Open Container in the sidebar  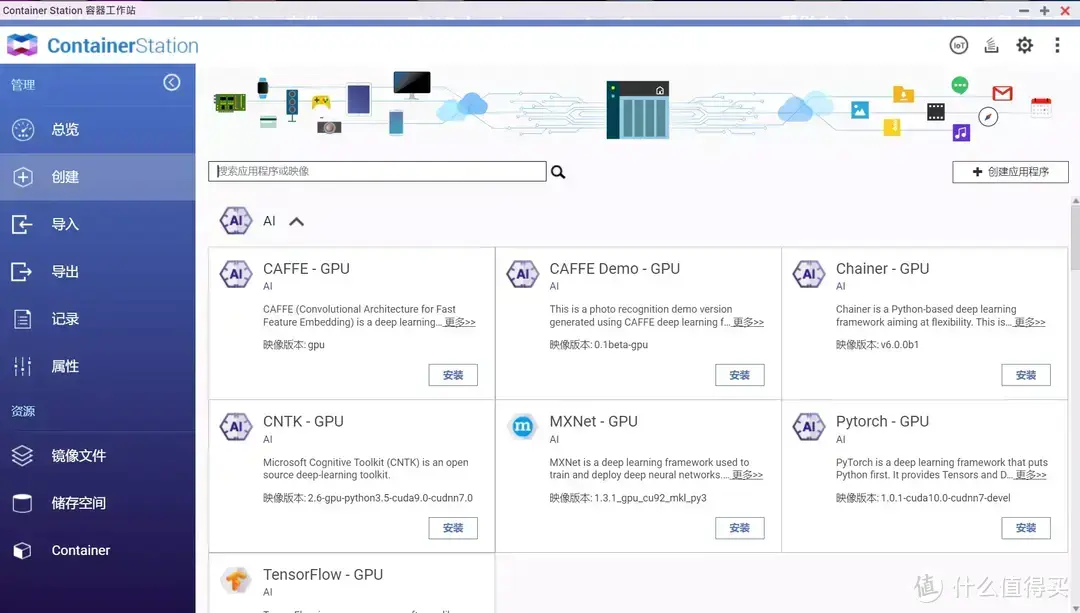click(98, 550)
